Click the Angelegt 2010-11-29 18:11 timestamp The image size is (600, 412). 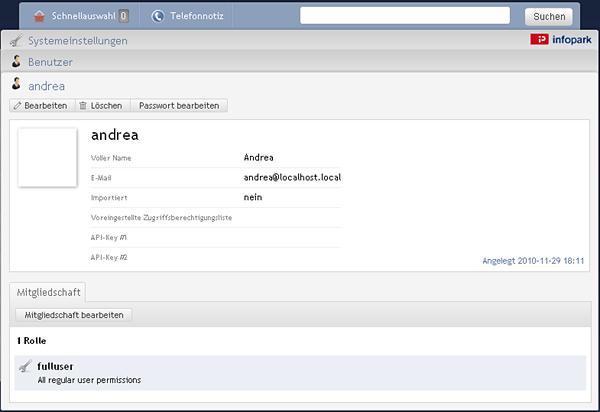coord(533,261)
